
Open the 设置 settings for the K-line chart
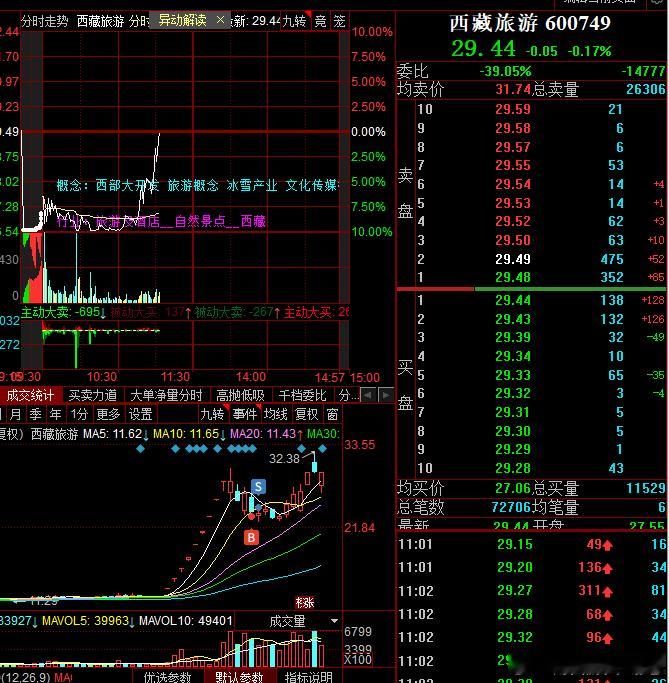pyautogui.click(x=140, y=413)
